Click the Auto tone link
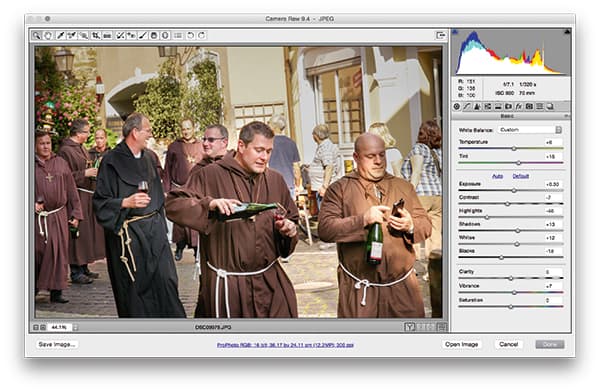This screenshot has width=600, height=392. coord(497,176)
